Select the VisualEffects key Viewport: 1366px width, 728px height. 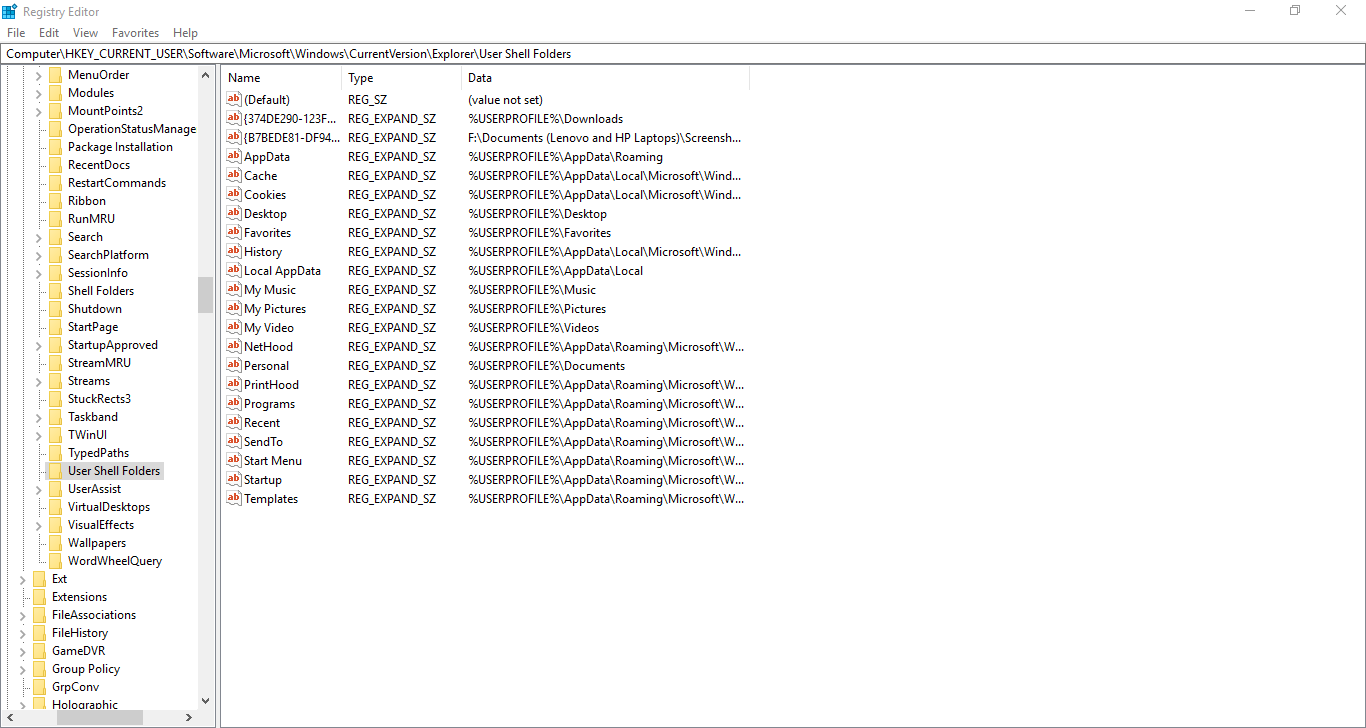101,525
